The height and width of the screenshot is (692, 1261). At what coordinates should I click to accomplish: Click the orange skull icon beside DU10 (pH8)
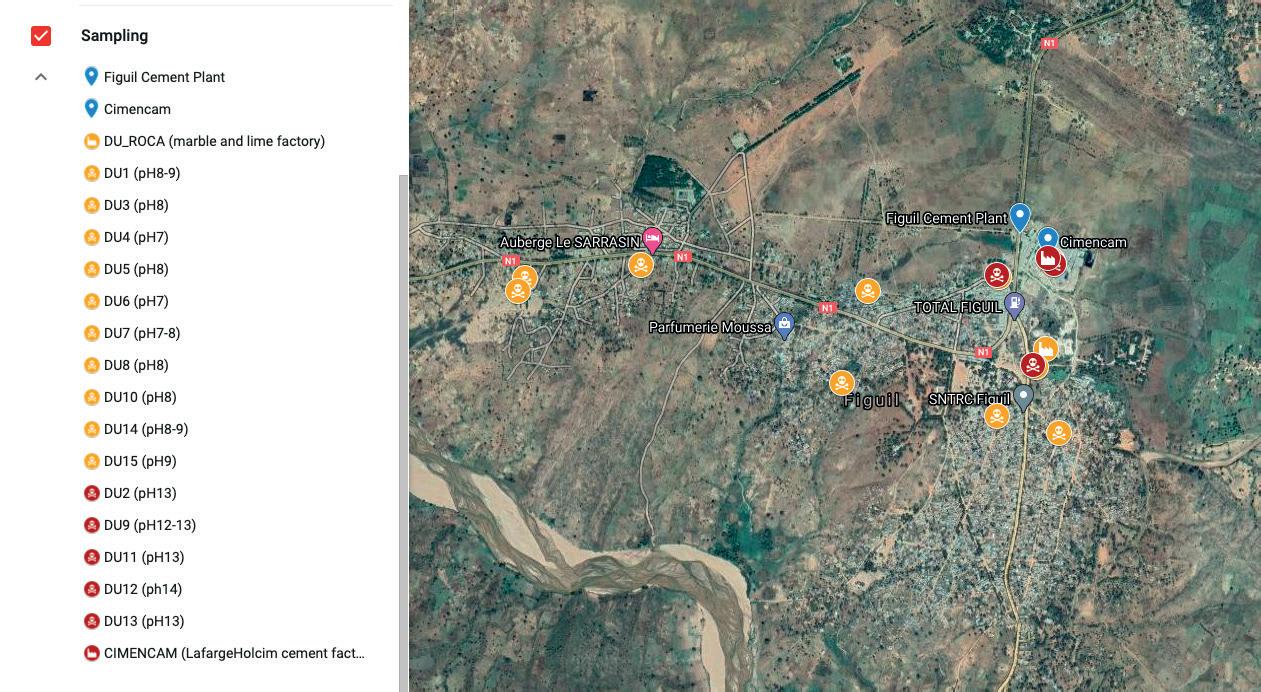(x=91, y=397)
